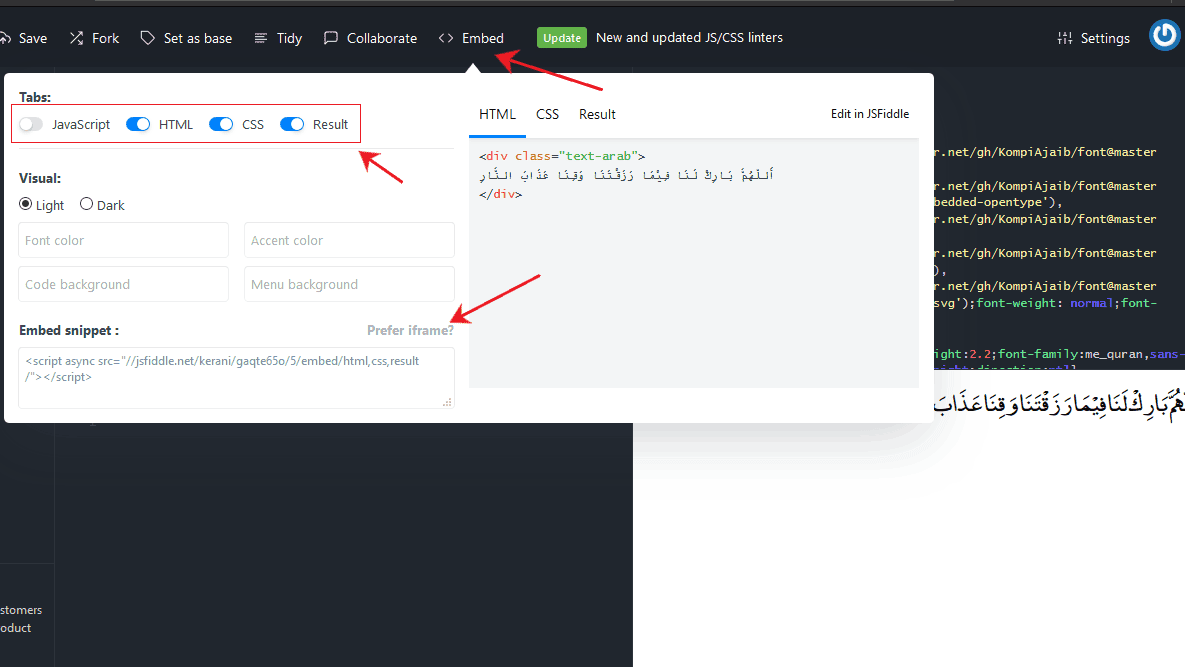
Task: Click the Save cloud icon
Action: (5, 38)
